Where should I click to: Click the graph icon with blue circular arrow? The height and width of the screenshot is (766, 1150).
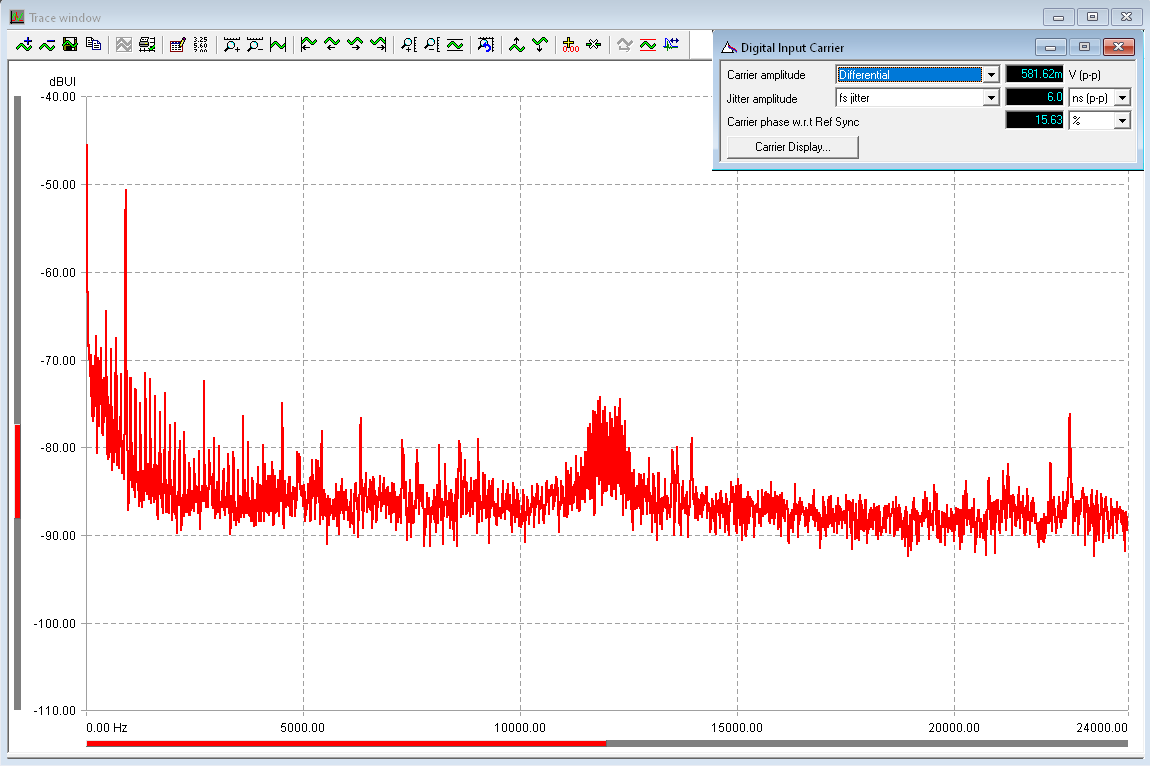tap(486, 44)
